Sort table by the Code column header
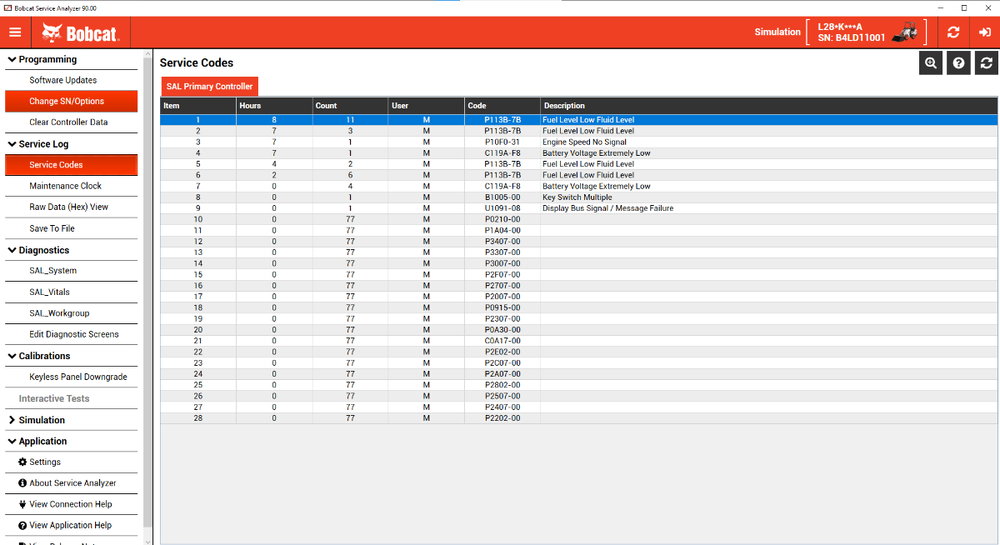The image size is (1000, 545). click(501, 106)
